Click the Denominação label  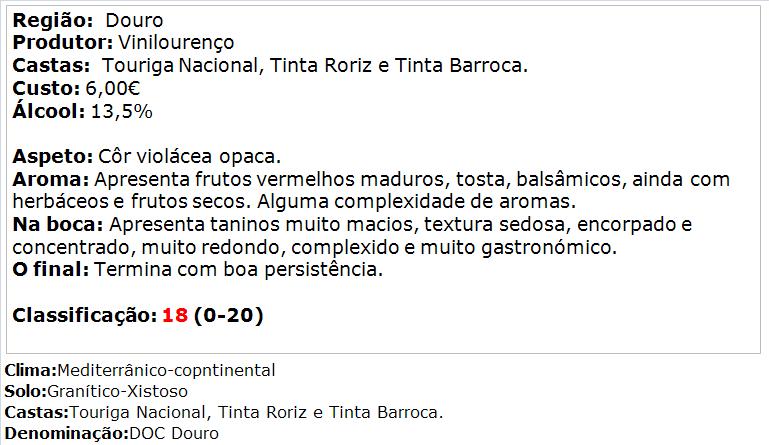point(66,434)
